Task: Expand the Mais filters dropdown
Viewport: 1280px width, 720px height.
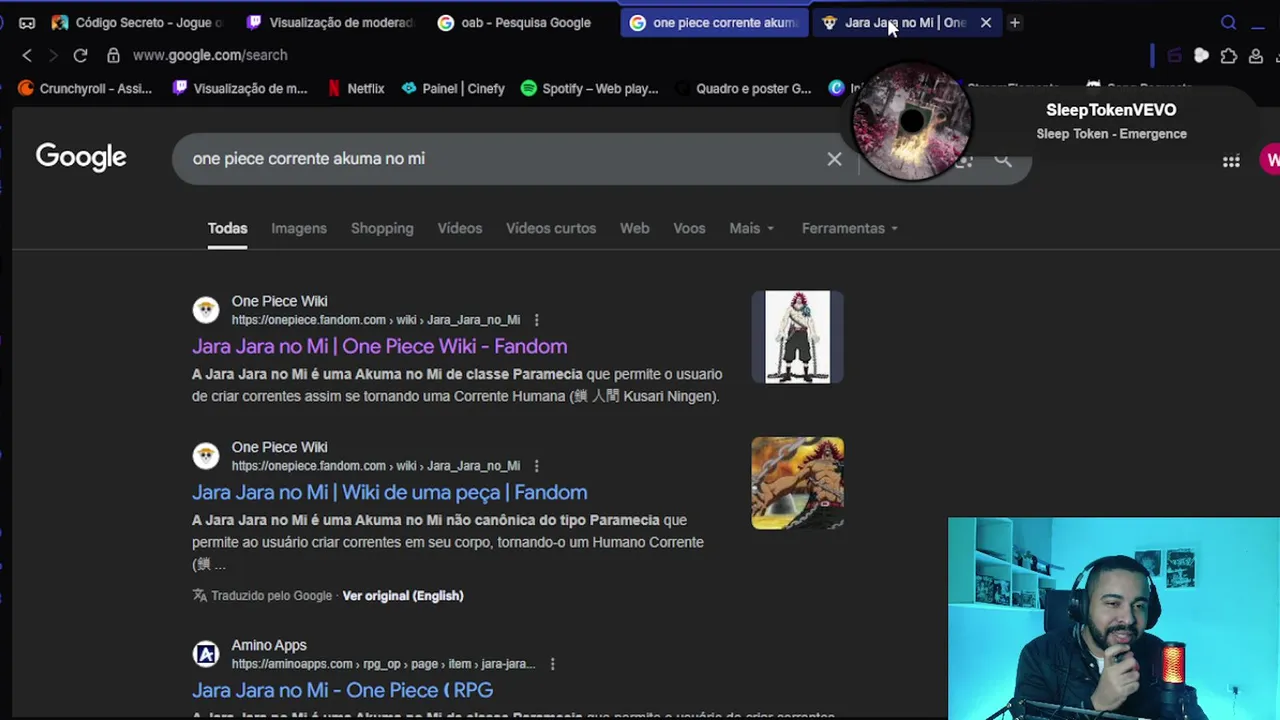Action: click(x=751, y=228)
